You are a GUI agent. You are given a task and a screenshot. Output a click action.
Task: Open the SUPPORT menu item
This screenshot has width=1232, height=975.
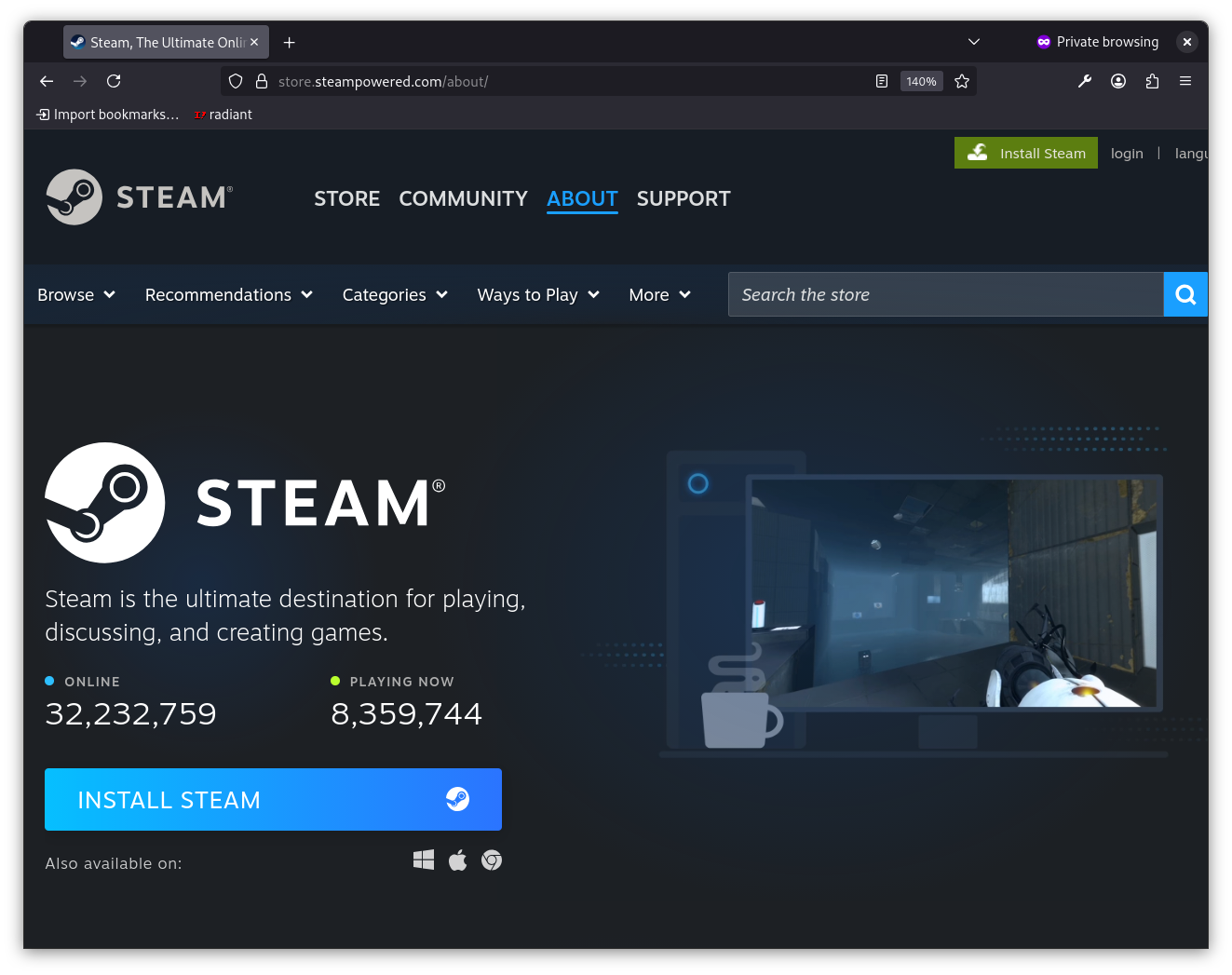click(684, 198)
